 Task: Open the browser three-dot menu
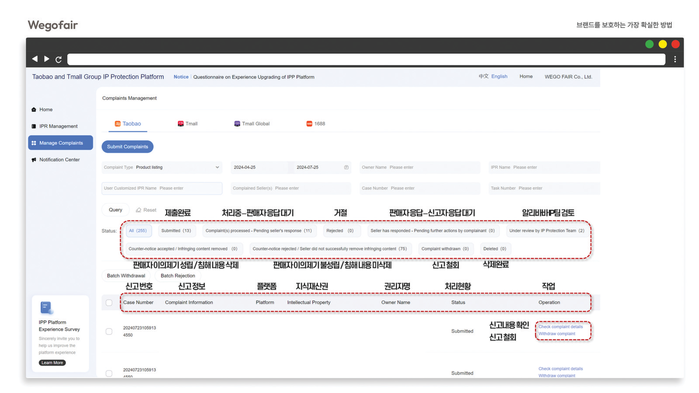(675, 59)
